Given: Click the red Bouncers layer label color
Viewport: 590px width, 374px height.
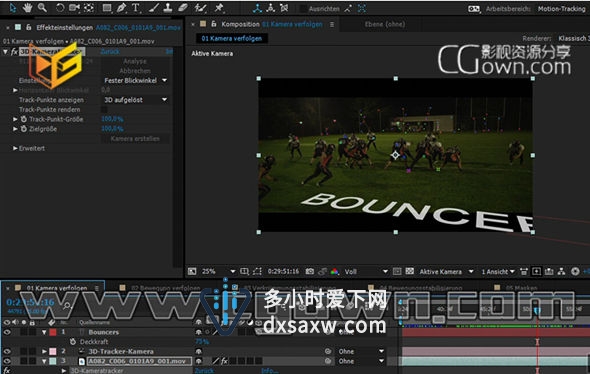Looking at the screenshot, I should tap(53, 332).
